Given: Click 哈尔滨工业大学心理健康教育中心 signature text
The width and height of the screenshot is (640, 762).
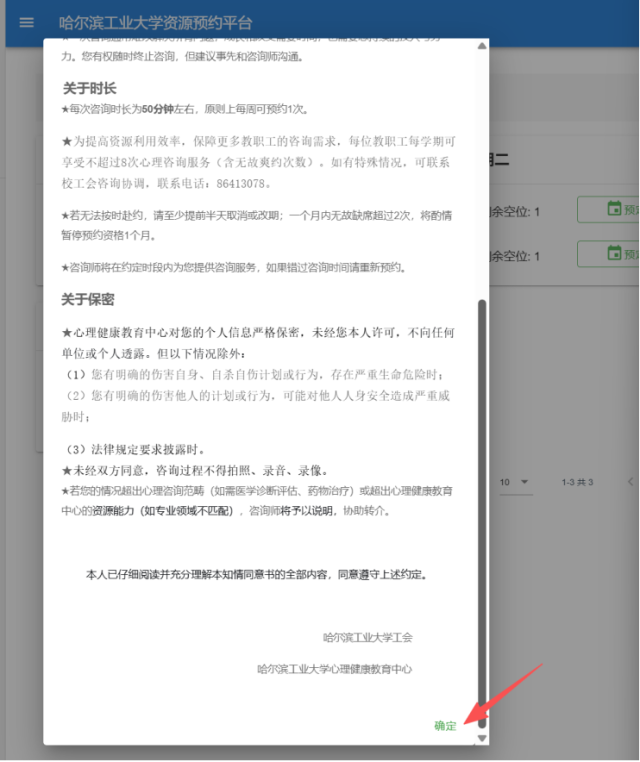Looking at the screenshot, I should click(334, 669).
